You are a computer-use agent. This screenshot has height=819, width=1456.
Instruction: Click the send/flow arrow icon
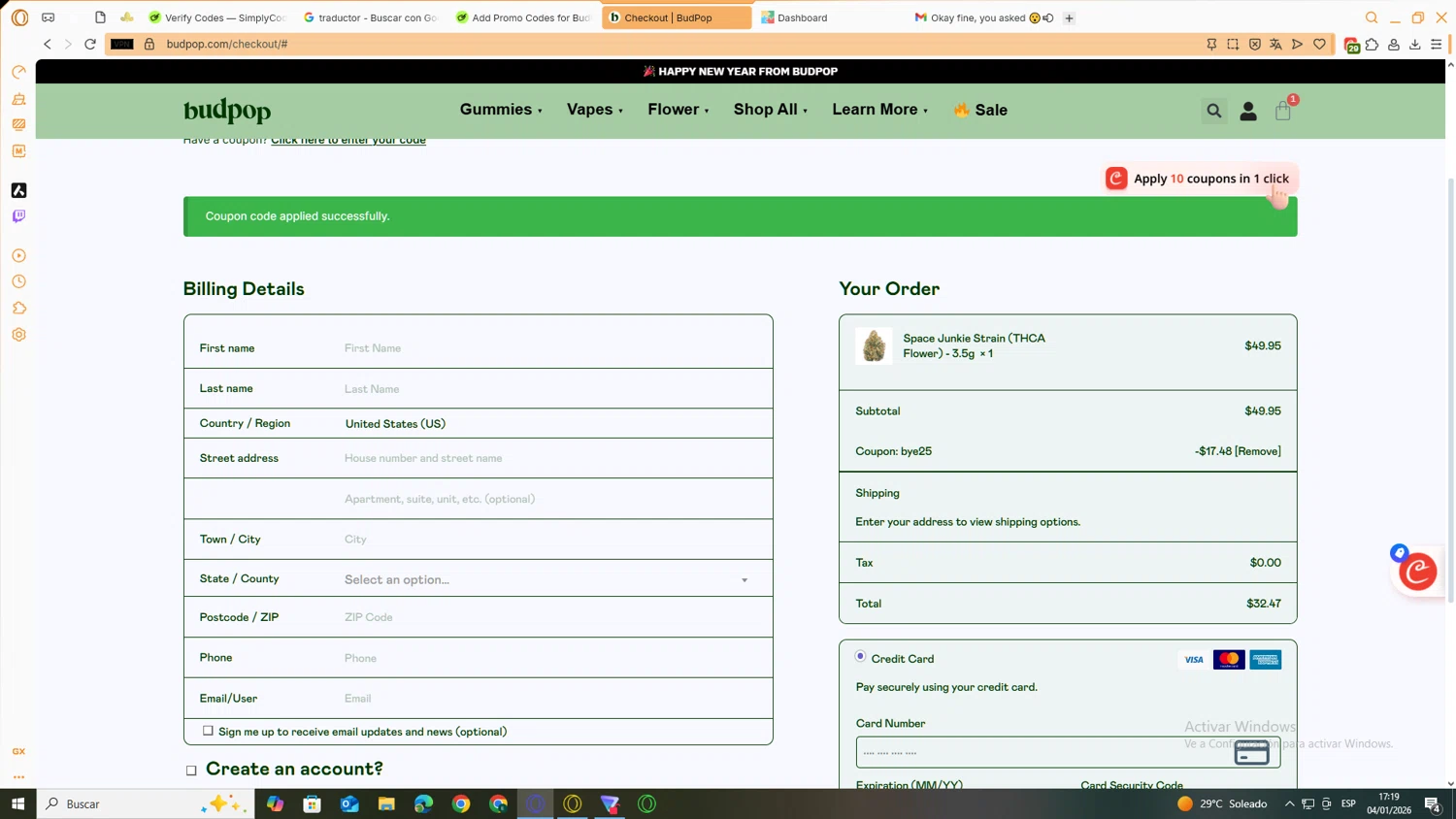point(1297,44)
